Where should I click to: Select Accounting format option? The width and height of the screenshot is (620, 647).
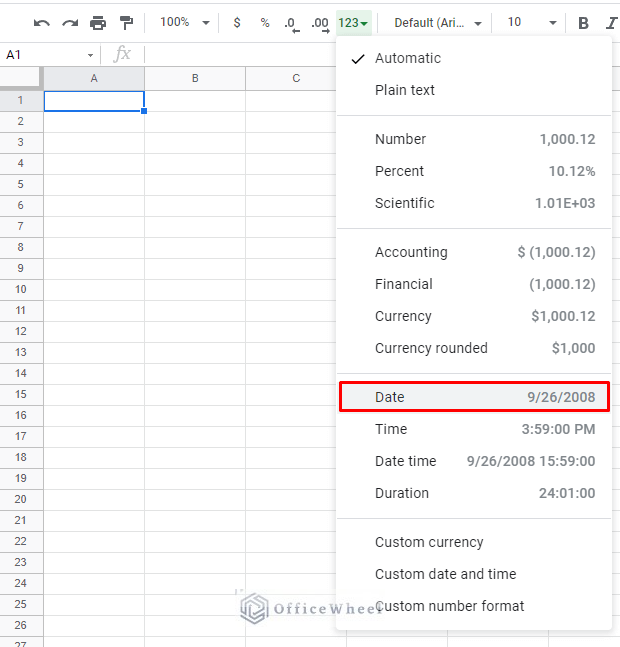pos(474,252)
